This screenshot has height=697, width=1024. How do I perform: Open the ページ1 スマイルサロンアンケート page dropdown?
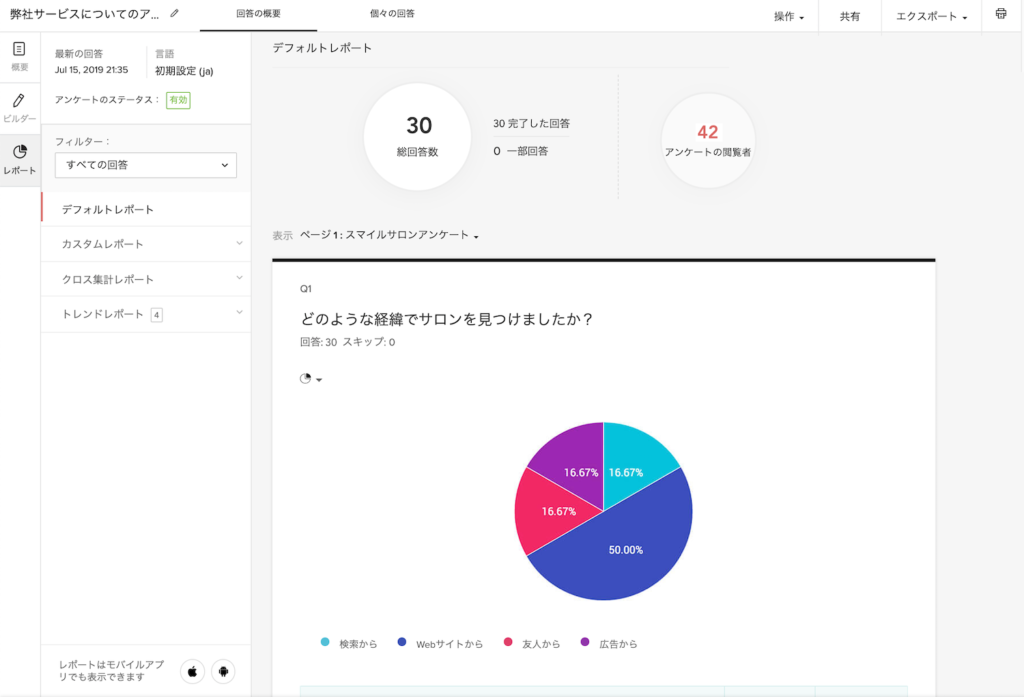click(389, 235)
